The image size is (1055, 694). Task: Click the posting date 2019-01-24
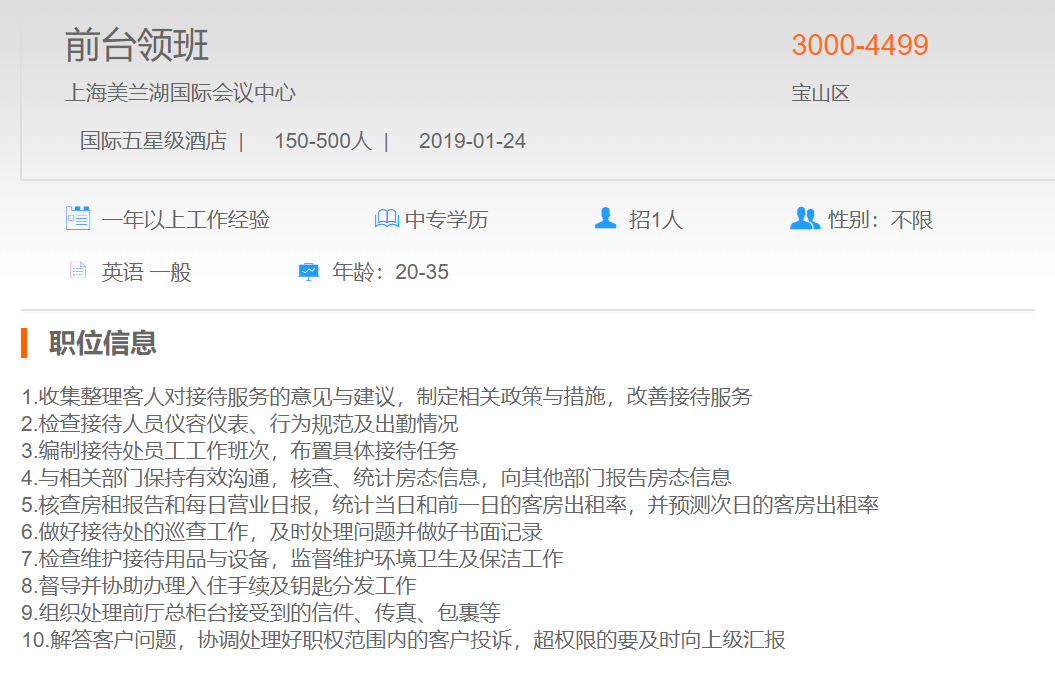click(x=472, y=141)
